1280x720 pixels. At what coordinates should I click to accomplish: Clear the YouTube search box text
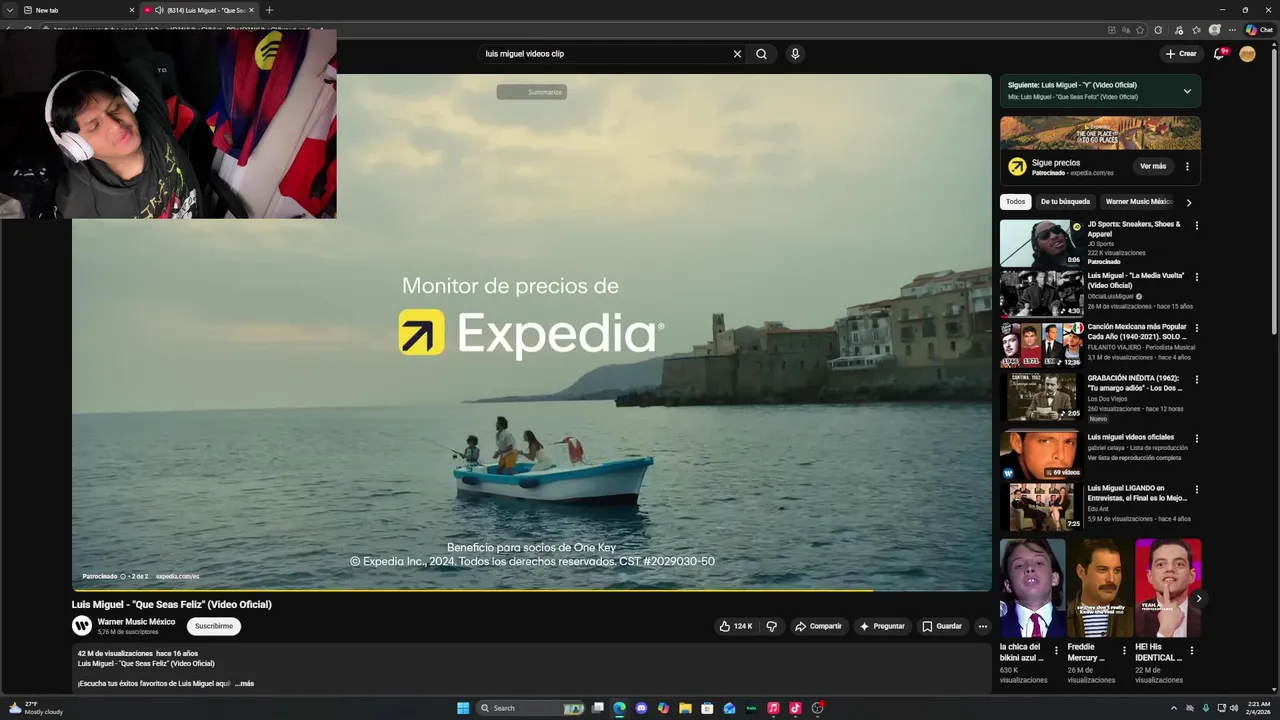click(737, 54)
